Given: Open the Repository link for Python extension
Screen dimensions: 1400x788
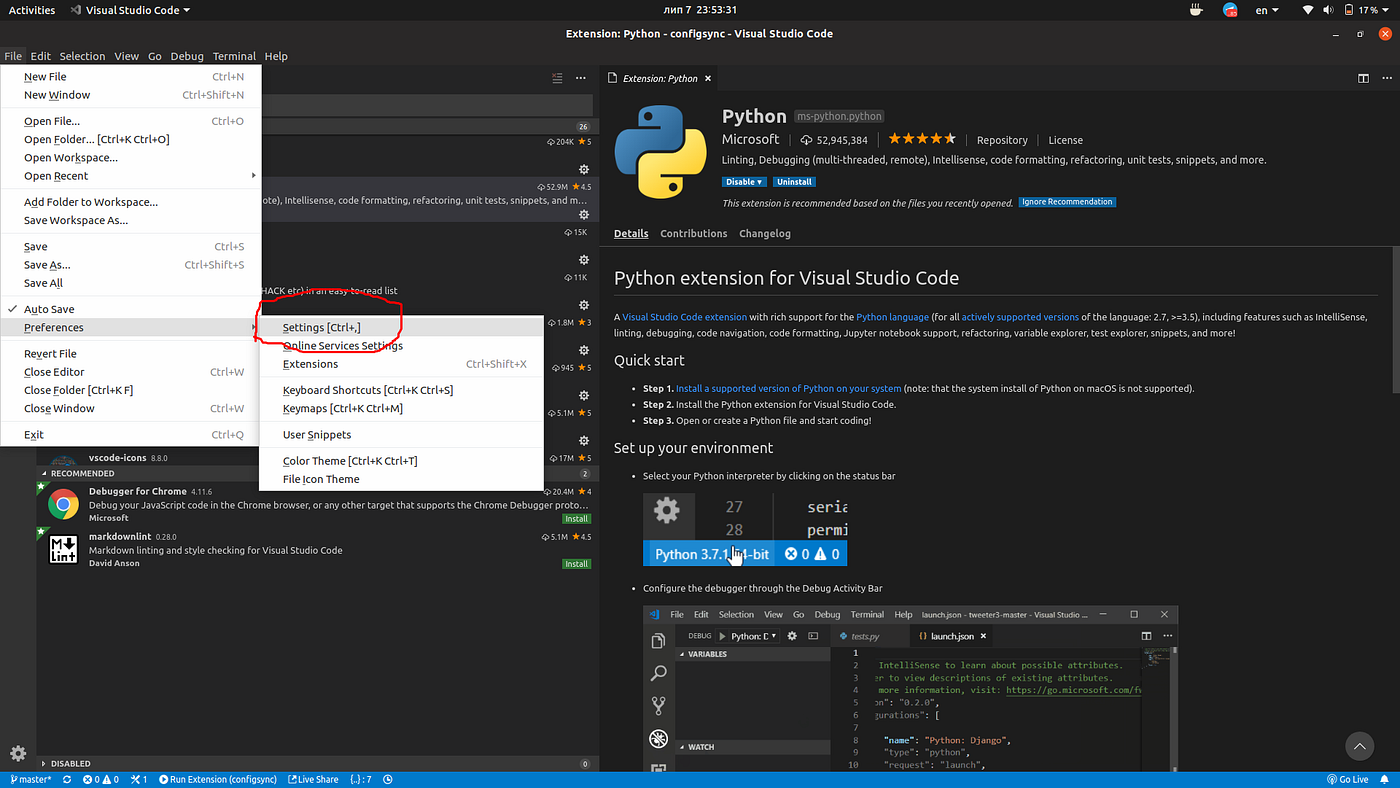Looking at the screenshot, I should coord(1002,140).
